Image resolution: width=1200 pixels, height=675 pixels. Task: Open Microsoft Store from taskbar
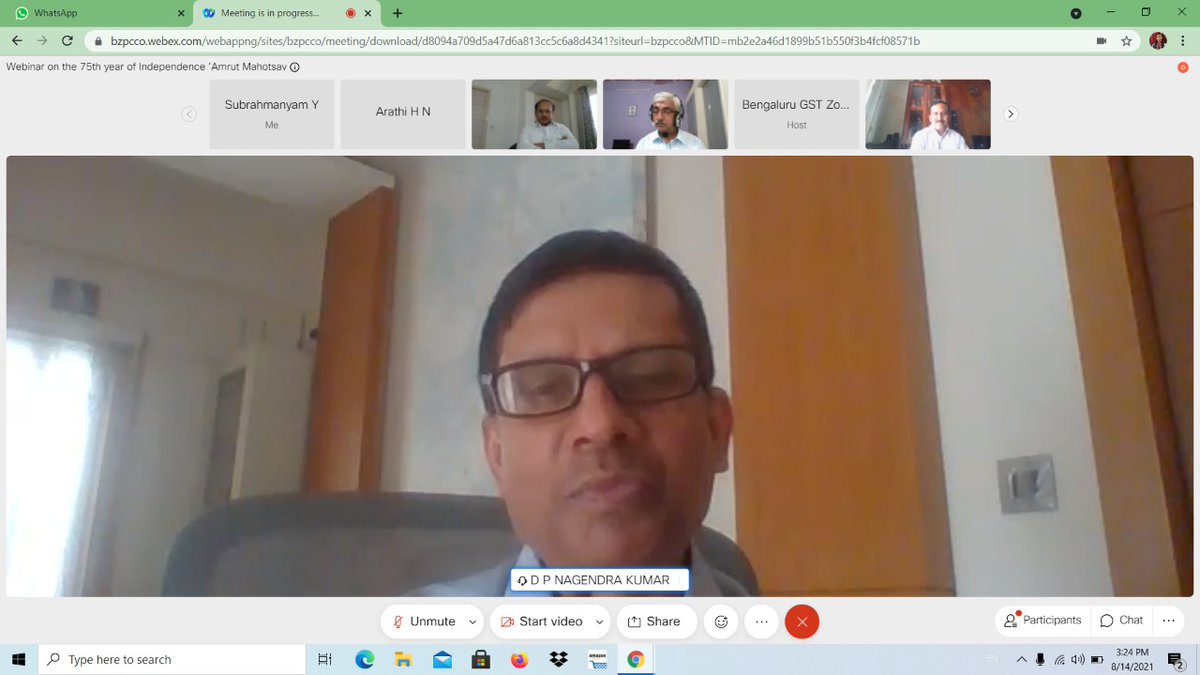480,659
